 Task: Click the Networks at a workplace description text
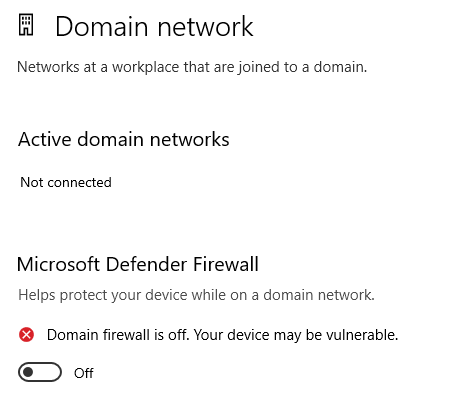click(x=192, y=67)
